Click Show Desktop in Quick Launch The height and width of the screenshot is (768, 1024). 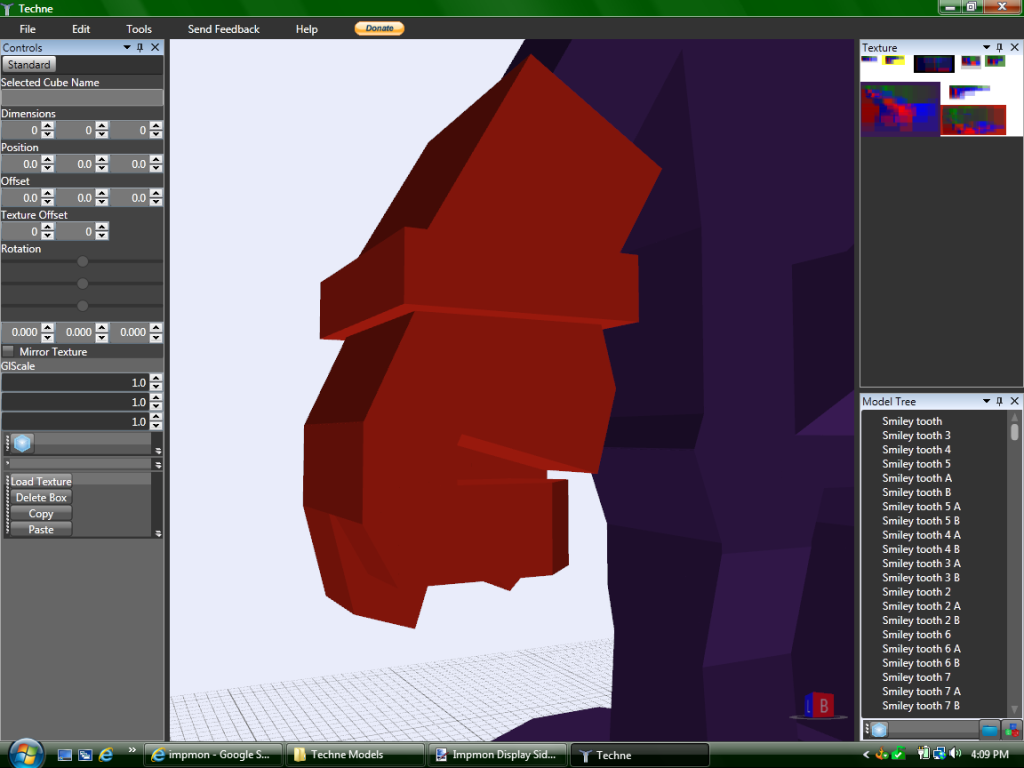click(65, 755)
